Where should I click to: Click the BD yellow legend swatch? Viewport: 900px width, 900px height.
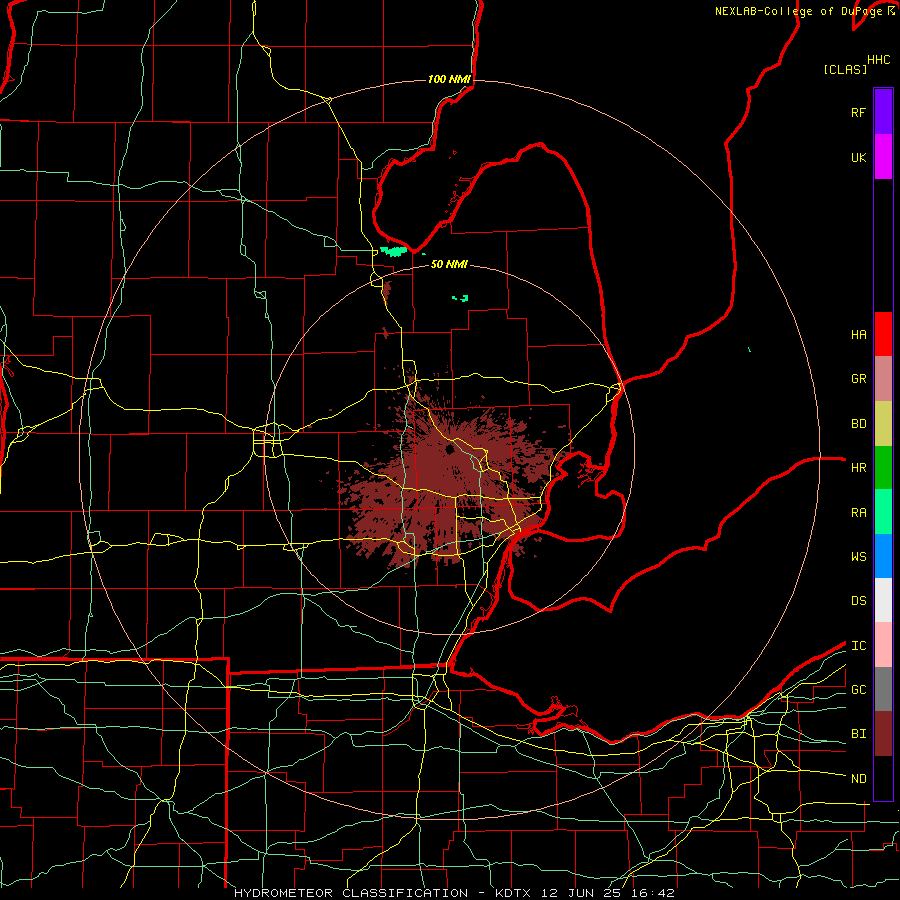click(x=883, y=423)
